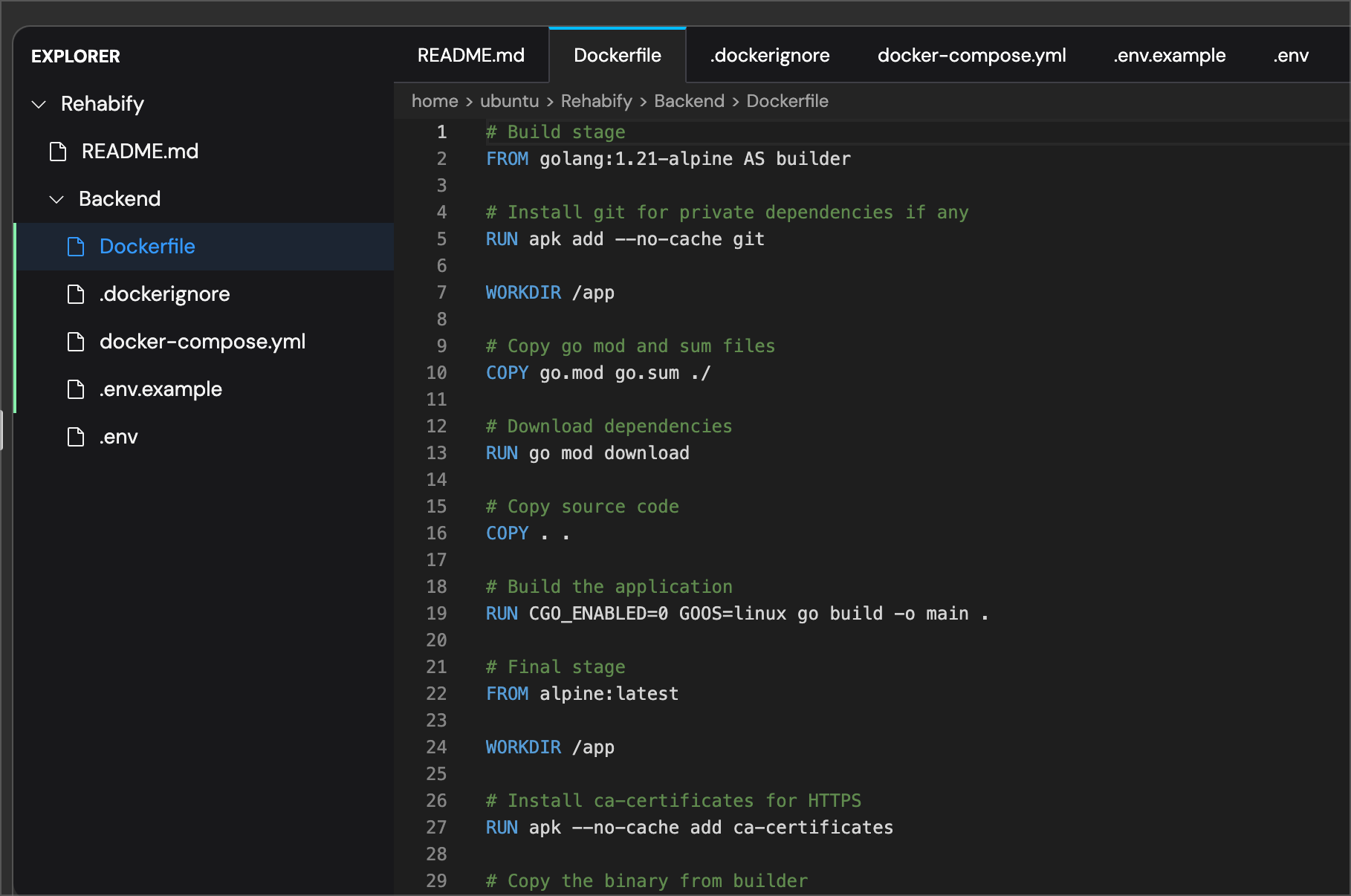The height and width of the screenshot is (896, 1351).
Task: Click line number 22 in the gutter
Action: click(437, 694)
